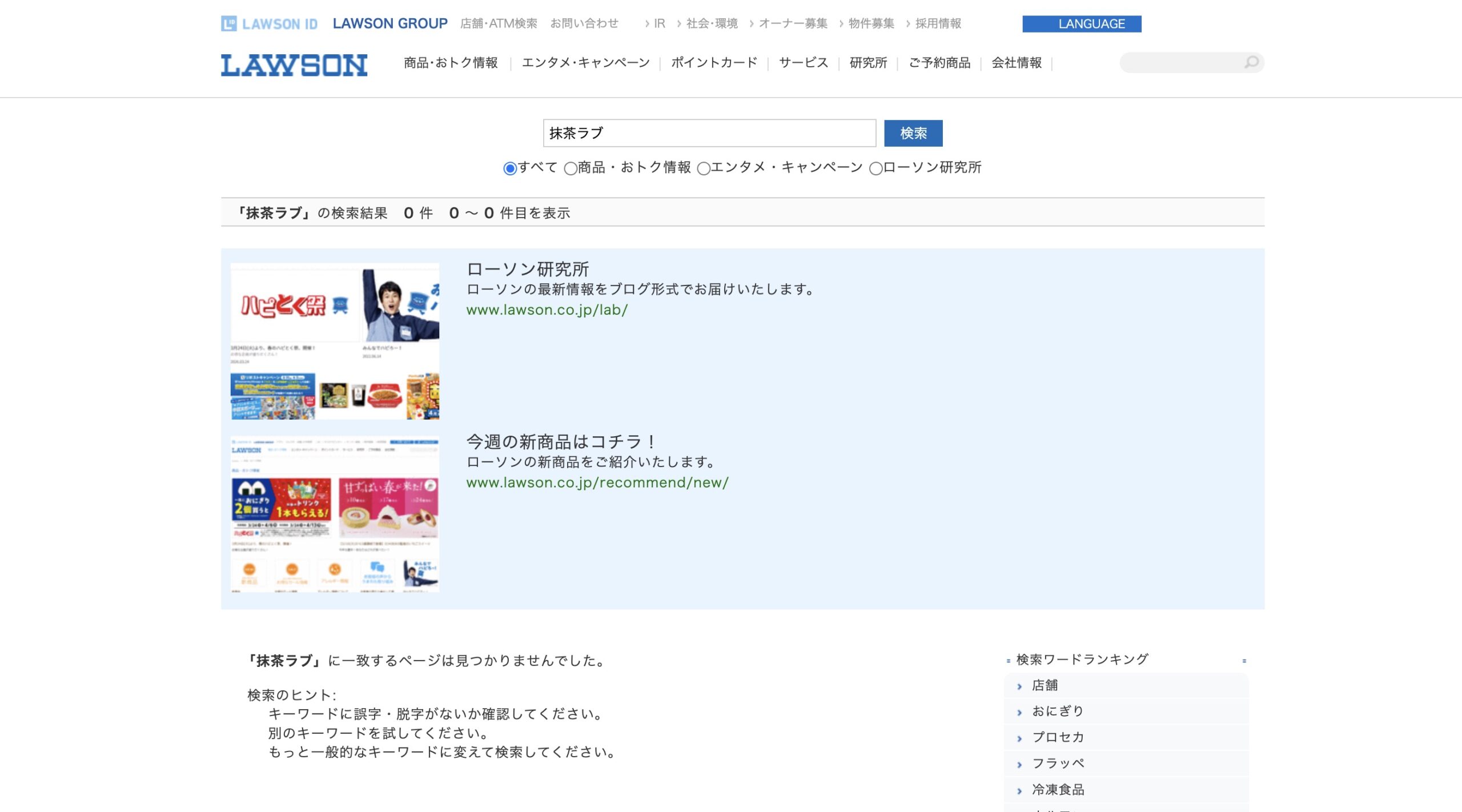Open the おにぎり search ranking entry
The height and width of the screenshot is (812, 1462).
[x=1057, y=711]
